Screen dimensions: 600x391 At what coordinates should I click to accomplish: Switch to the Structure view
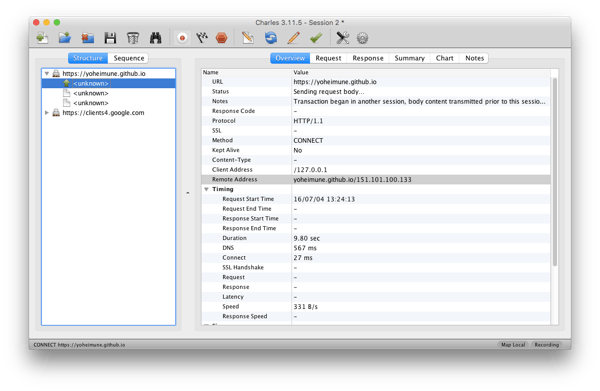coord(88,58)
